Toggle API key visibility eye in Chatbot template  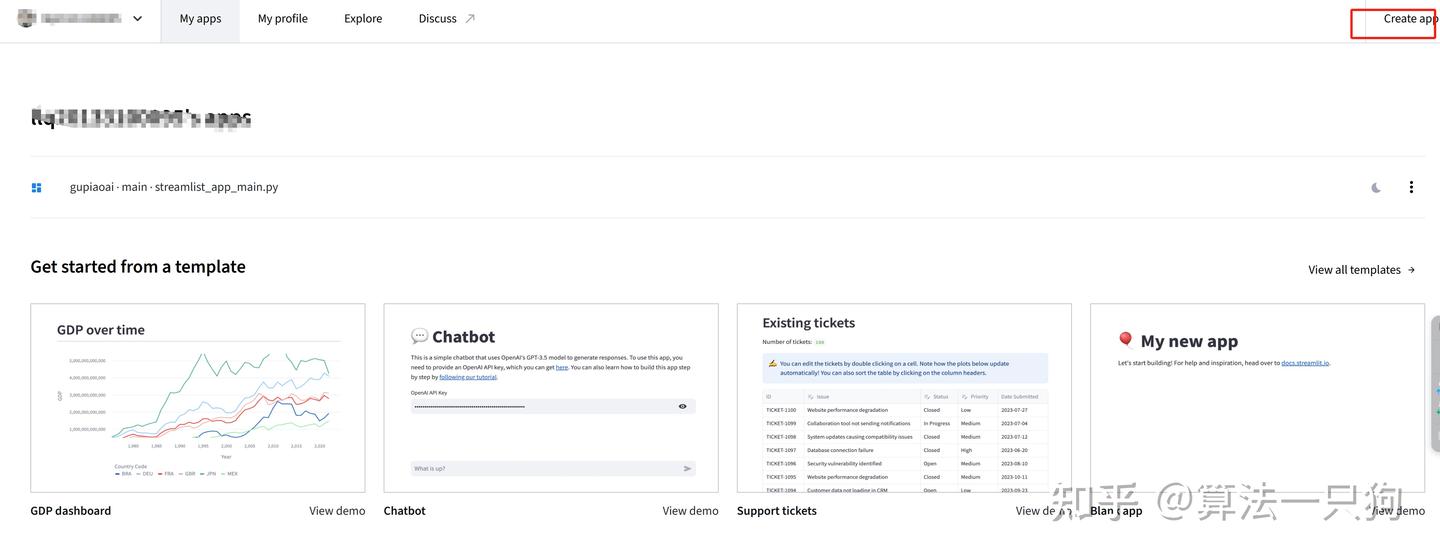pos(683,406)
